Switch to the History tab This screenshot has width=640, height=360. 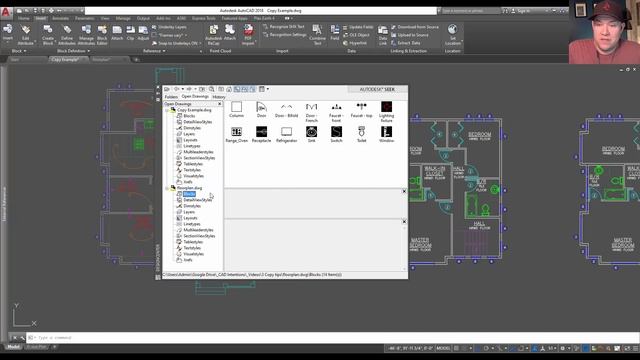(218, 97)
